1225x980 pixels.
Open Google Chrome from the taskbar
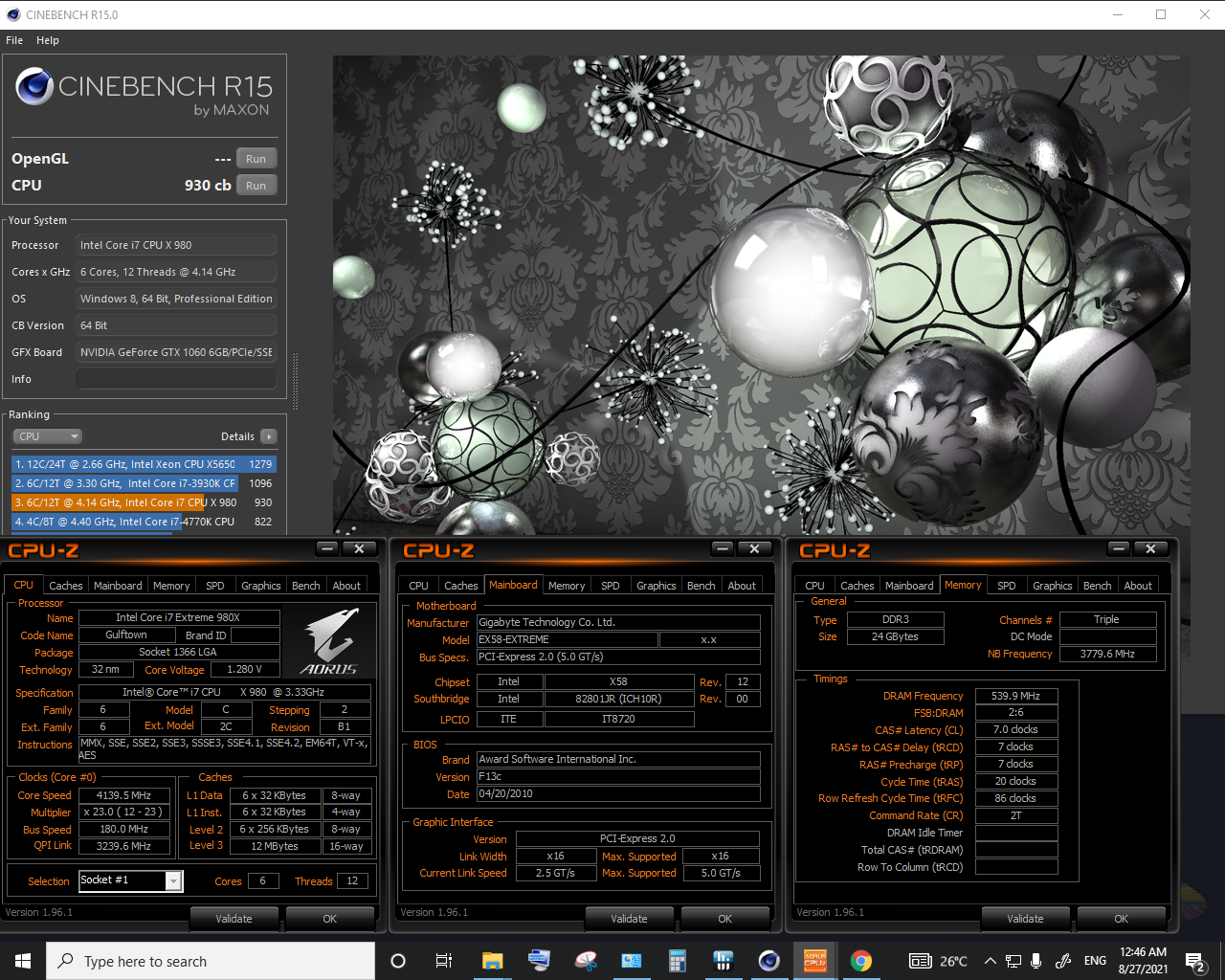point(861,961)
